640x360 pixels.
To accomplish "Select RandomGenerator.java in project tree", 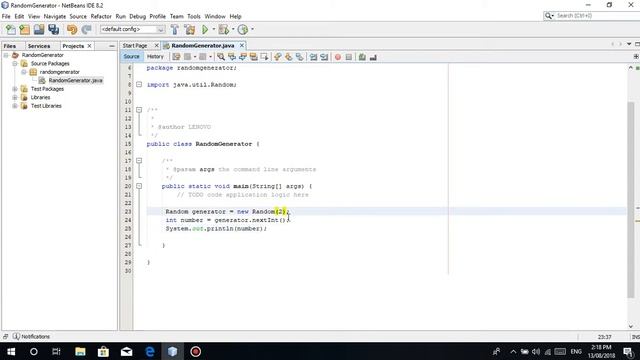I will [x=76, y=80].
